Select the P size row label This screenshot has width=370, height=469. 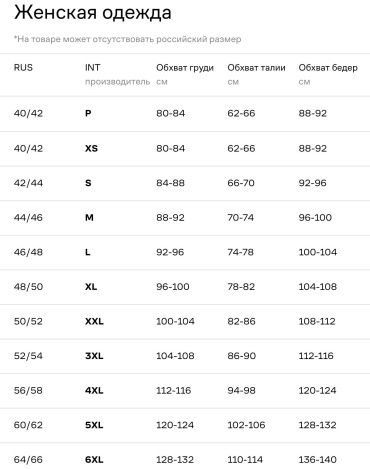[x=88, y=113]
